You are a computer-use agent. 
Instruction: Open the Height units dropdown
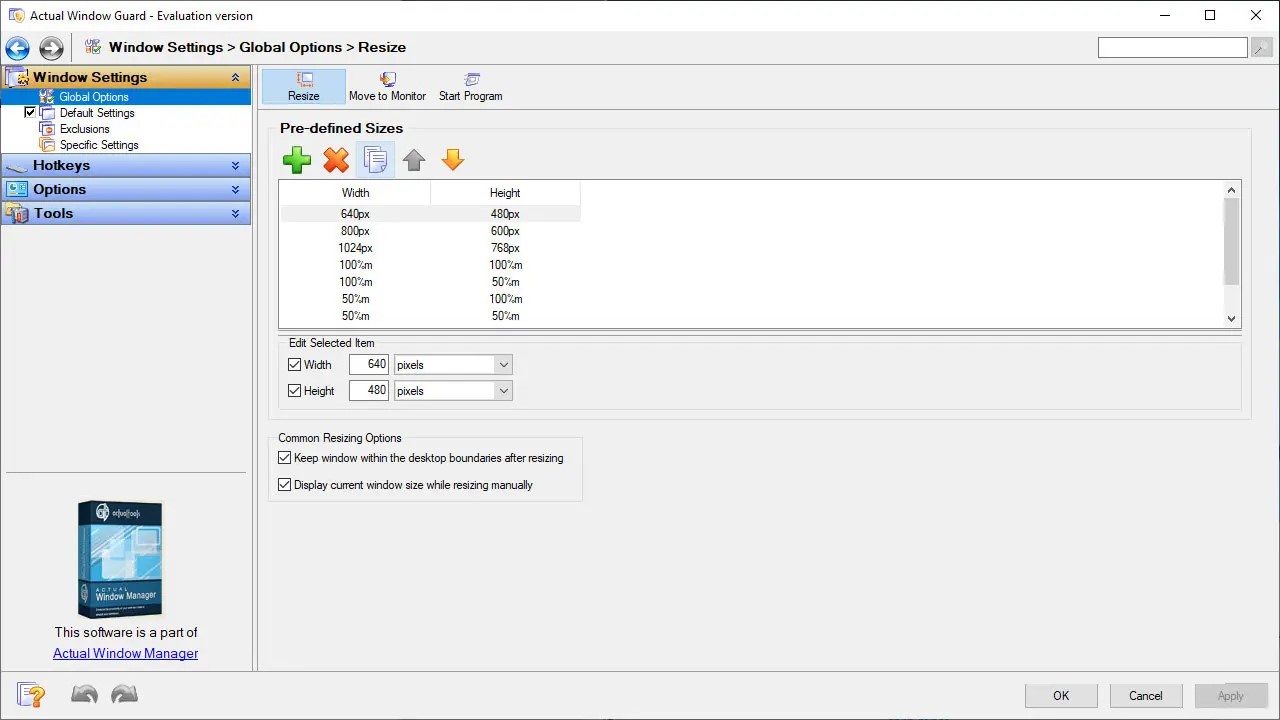[503, 390]
